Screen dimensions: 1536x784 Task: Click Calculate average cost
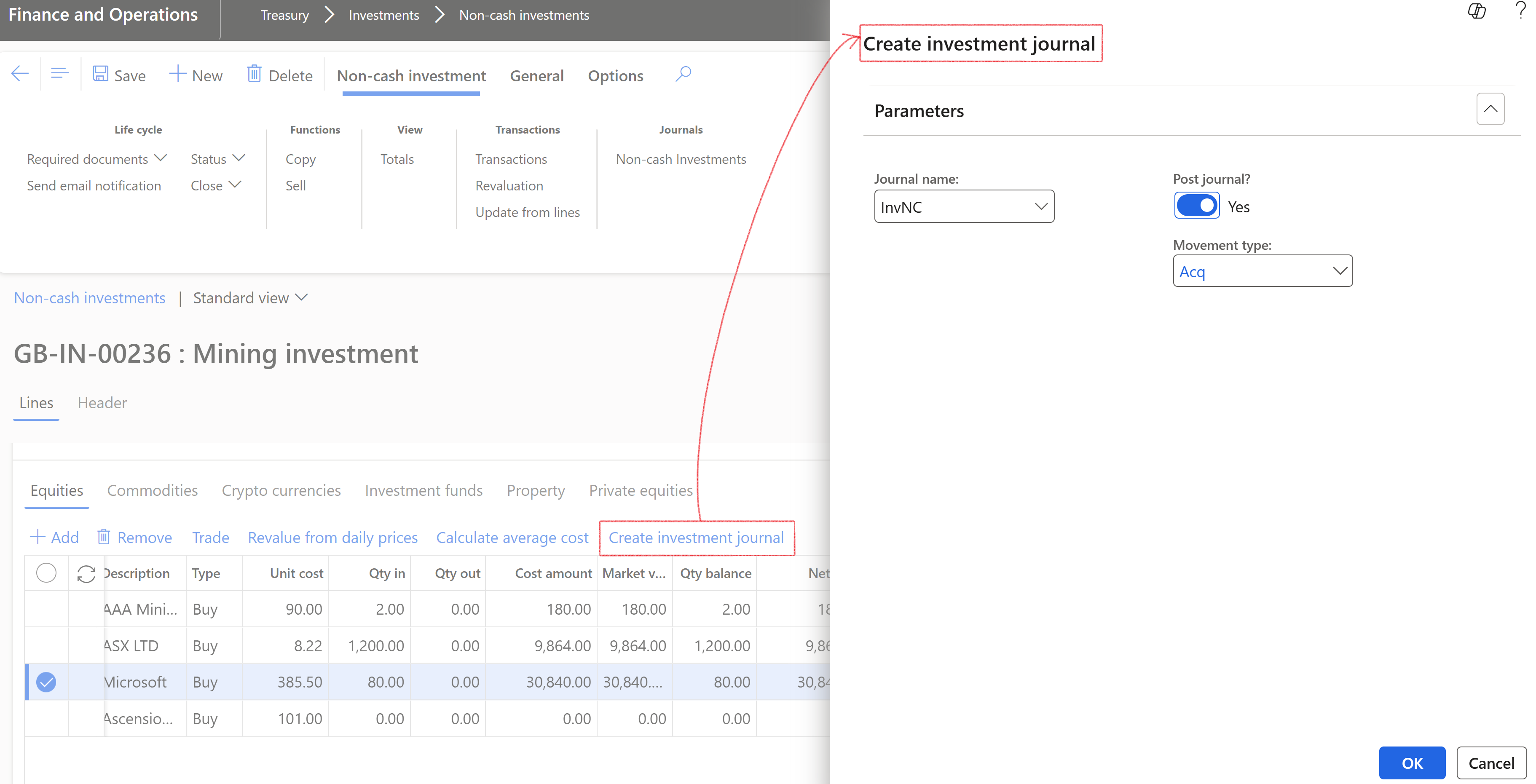pyautogui.click(x=512, y=538)
